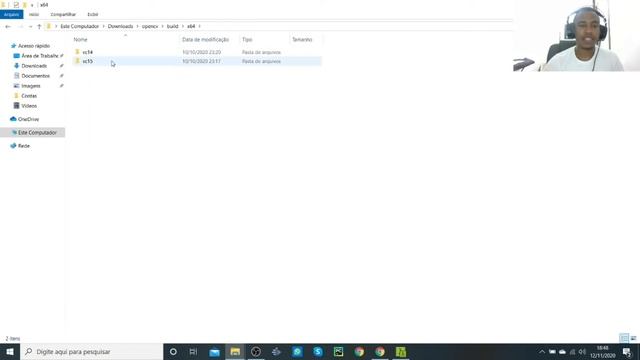Open recent locations dropdown arrow

(x=30, y=27)
